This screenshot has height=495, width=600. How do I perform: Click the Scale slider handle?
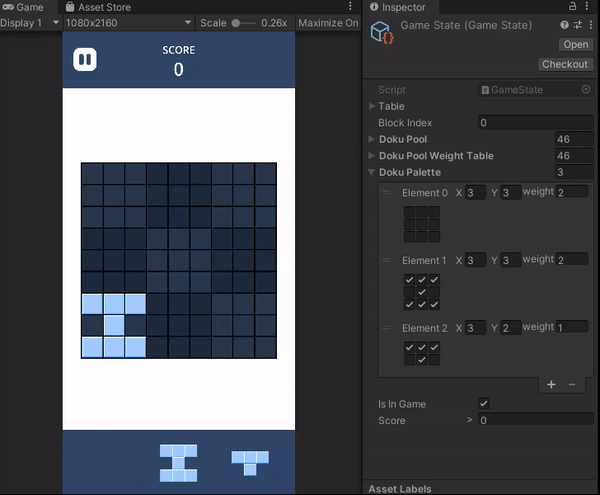pos(236,23)
